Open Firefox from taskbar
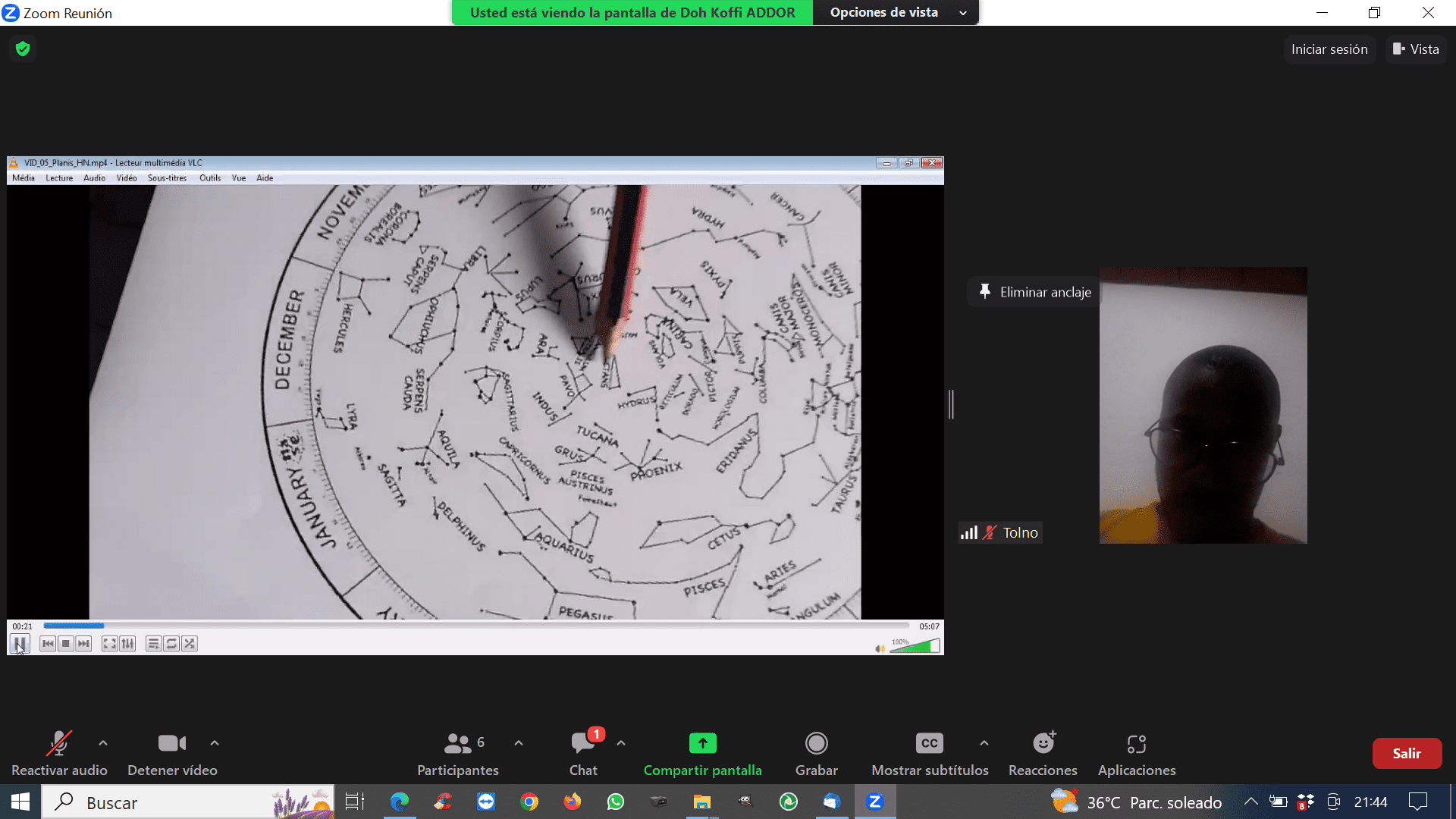The height and width of the screenshot is (819, 1456). (x=573, y=802)
